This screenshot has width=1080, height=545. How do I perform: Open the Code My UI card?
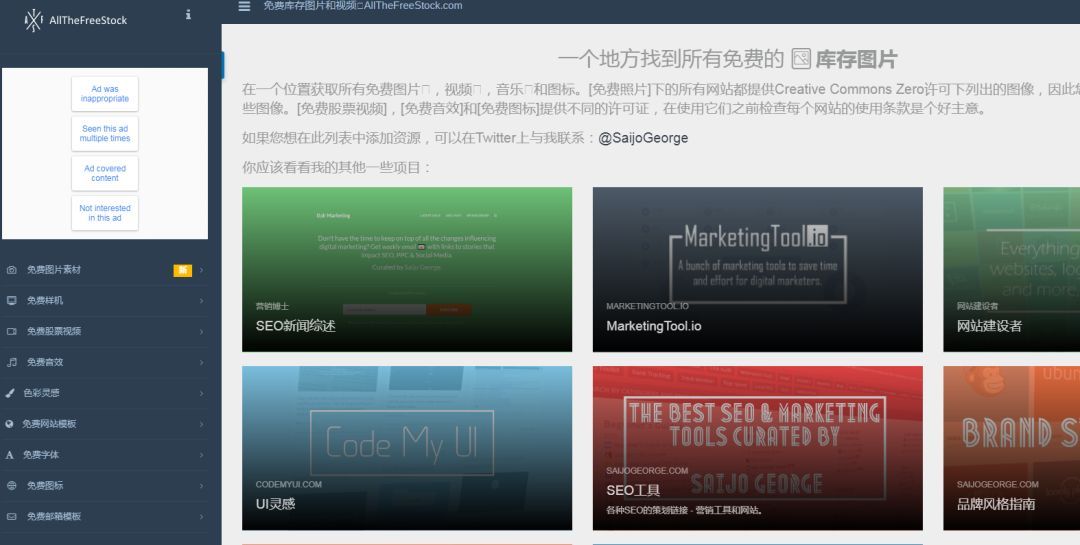click(x=407, y=448)
